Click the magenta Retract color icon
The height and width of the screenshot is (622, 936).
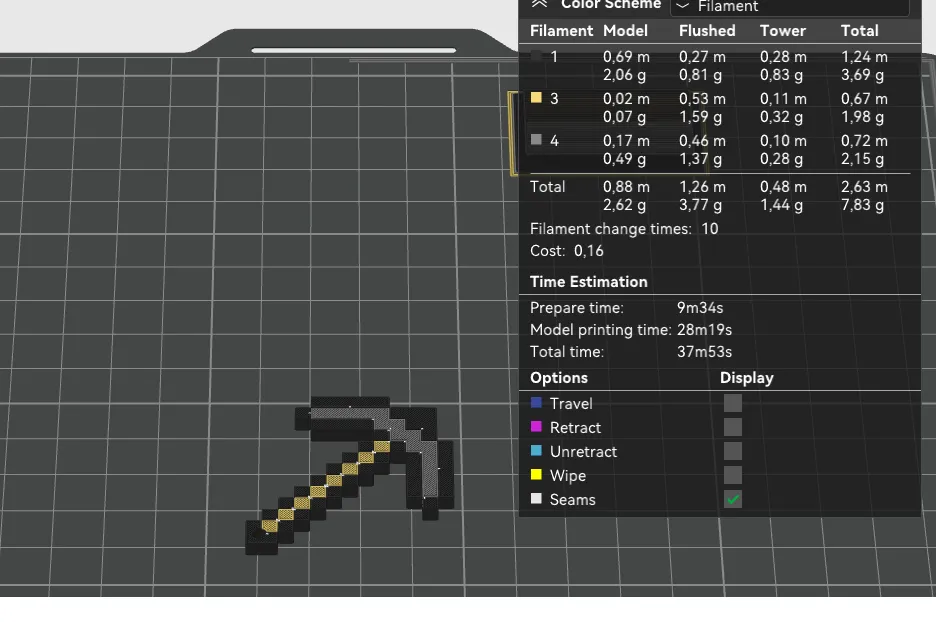pyautogui.click(x=536, y=427)
